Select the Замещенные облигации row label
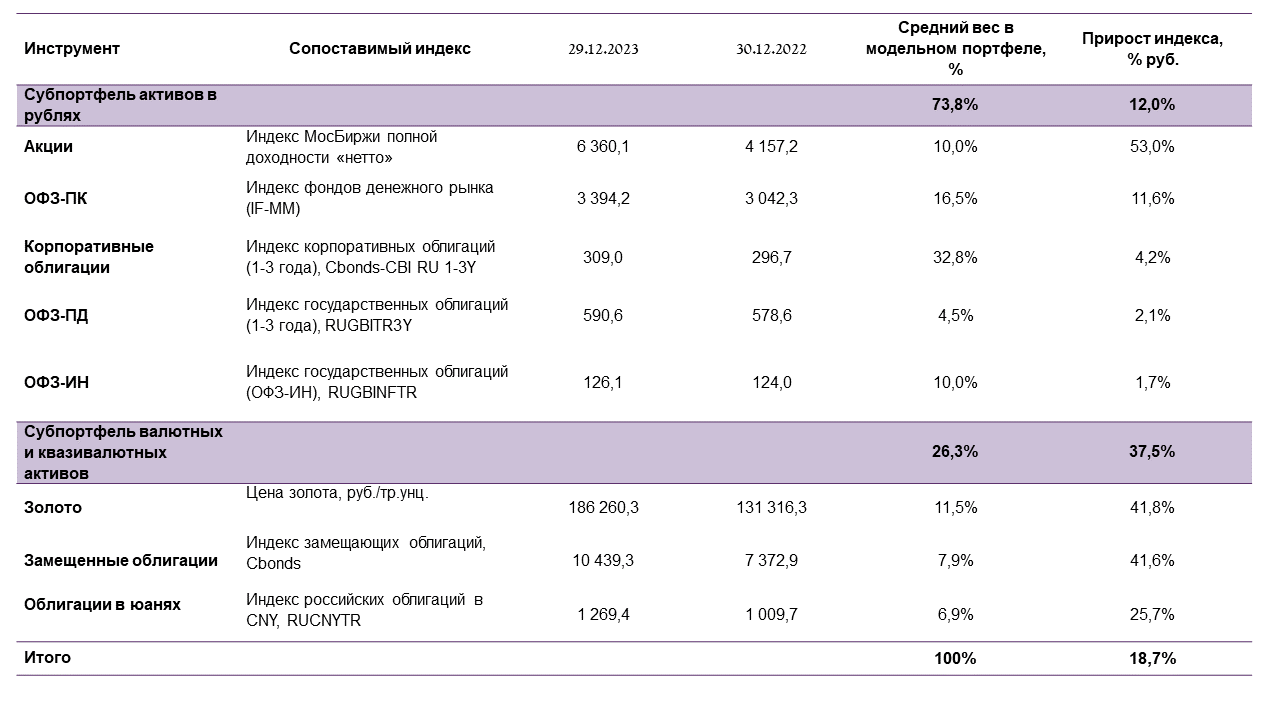This screenshot has height=720, width=1280. click(x=121, y=560)
